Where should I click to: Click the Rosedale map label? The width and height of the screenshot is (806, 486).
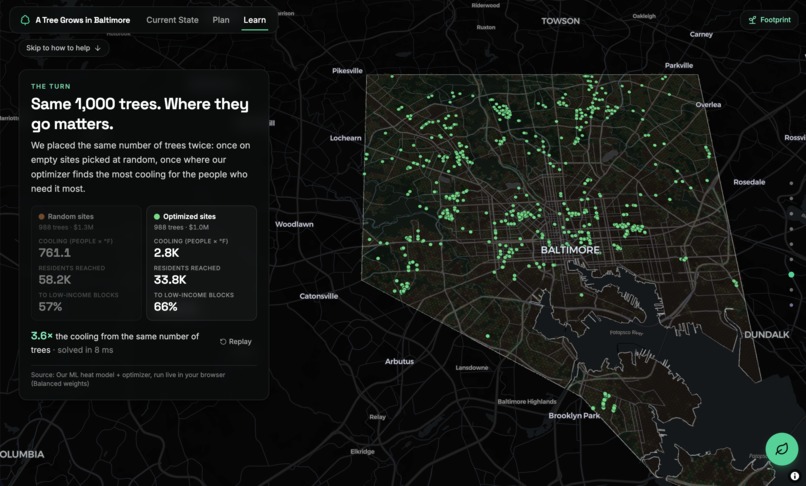(749, 182)
